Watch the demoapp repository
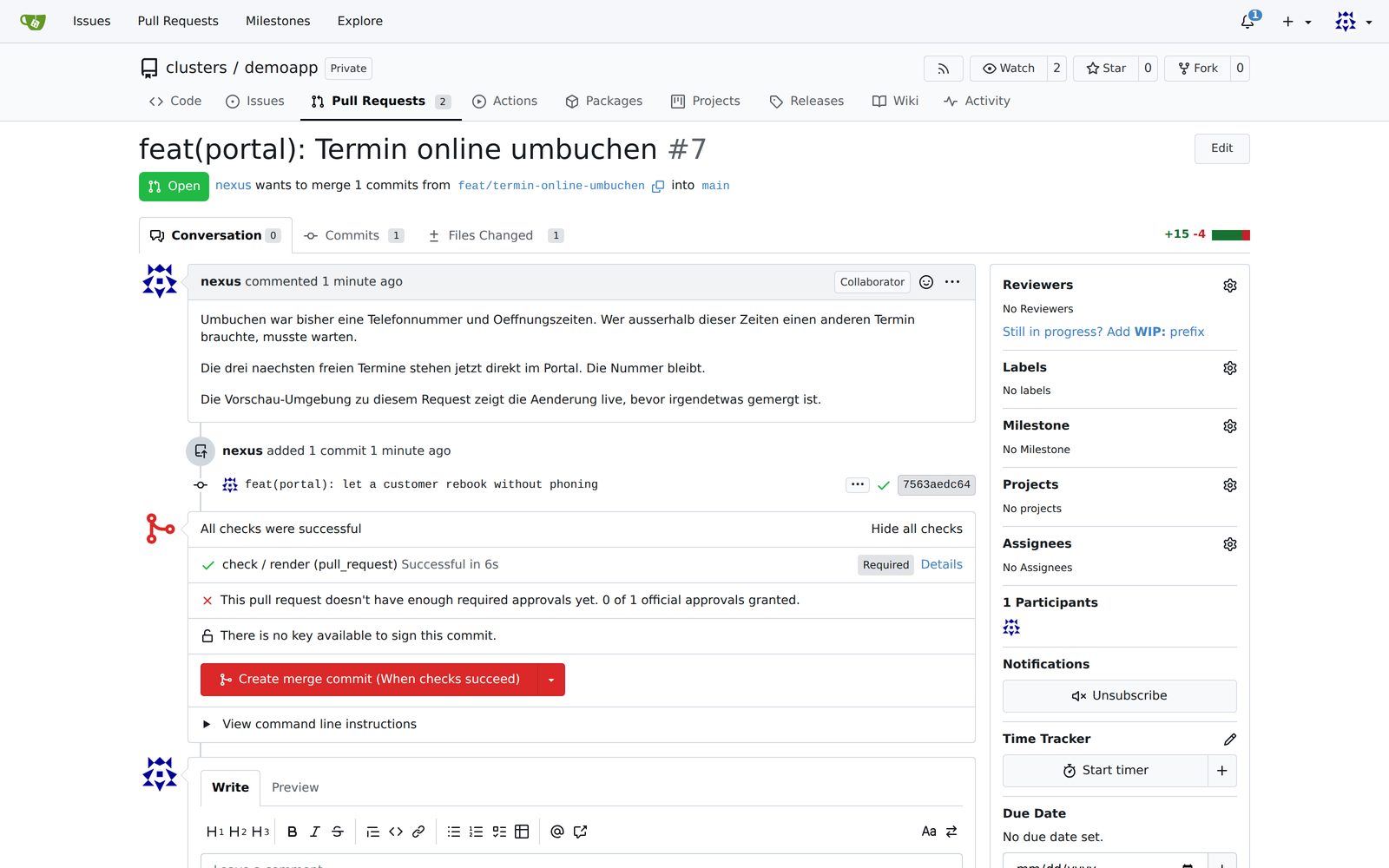 click(1009, 69)
